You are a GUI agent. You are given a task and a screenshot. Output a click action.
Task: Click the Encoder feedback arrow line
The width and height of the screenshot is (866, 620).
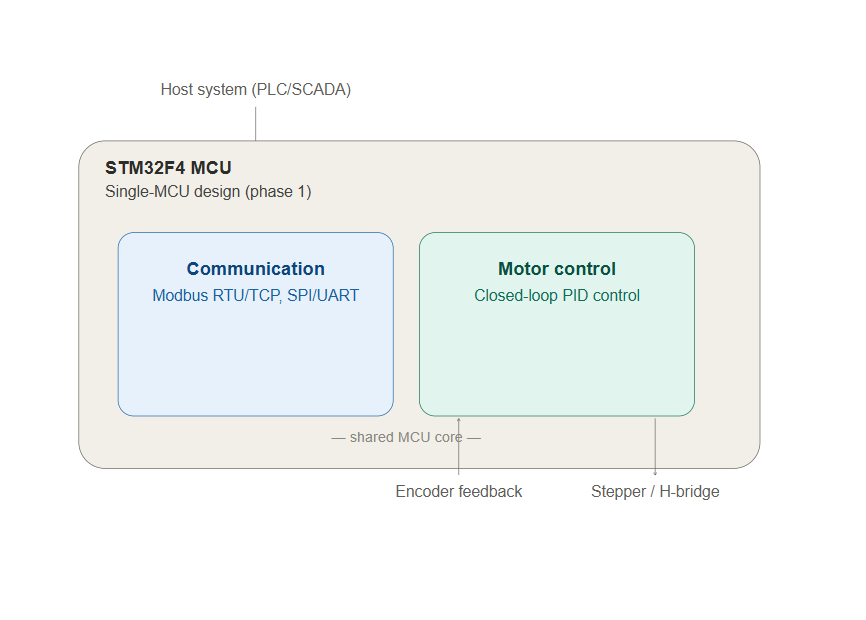tap(458, 446)
